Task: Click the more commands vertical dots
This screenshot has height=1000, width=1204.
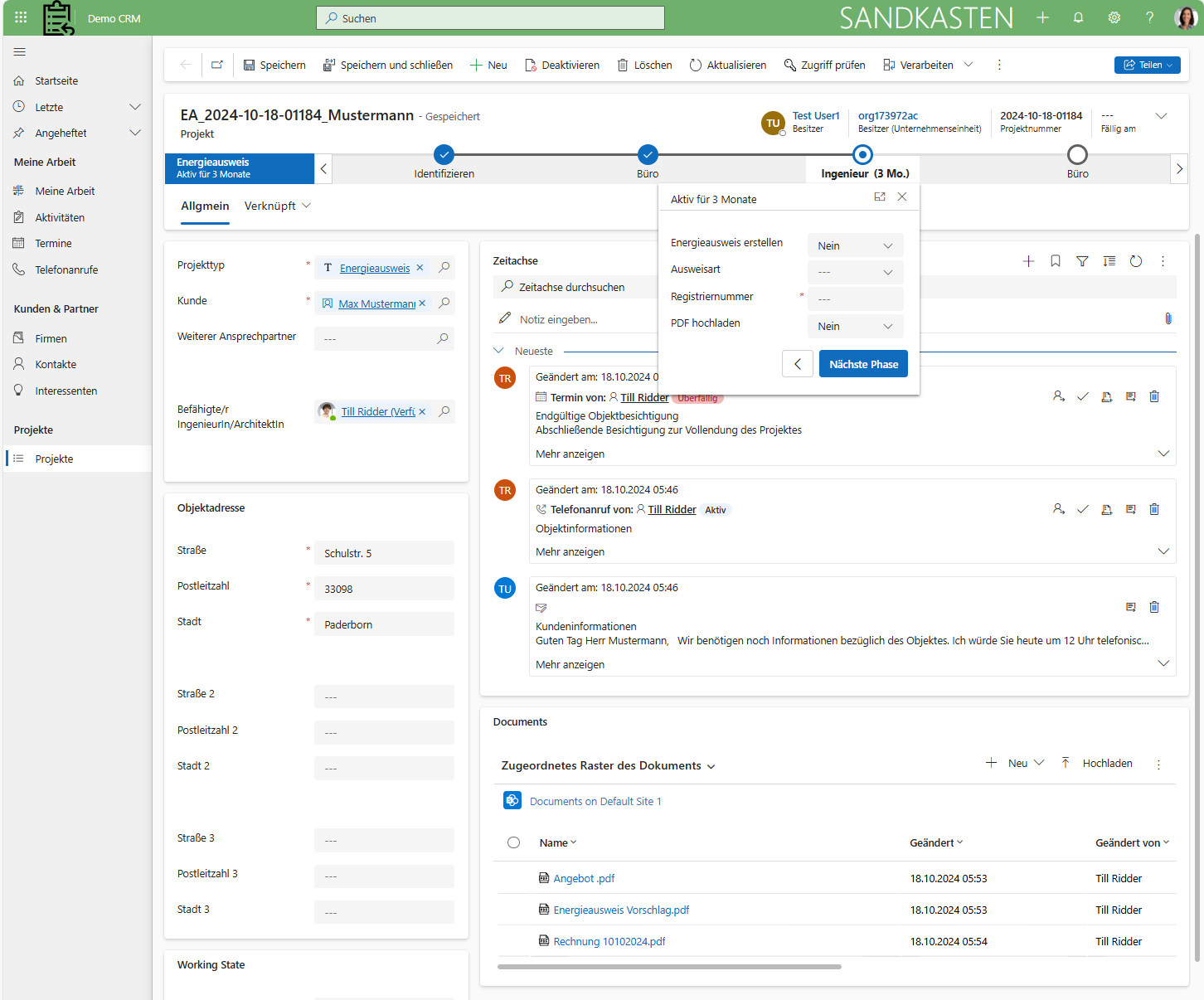Action: (999, 65)
